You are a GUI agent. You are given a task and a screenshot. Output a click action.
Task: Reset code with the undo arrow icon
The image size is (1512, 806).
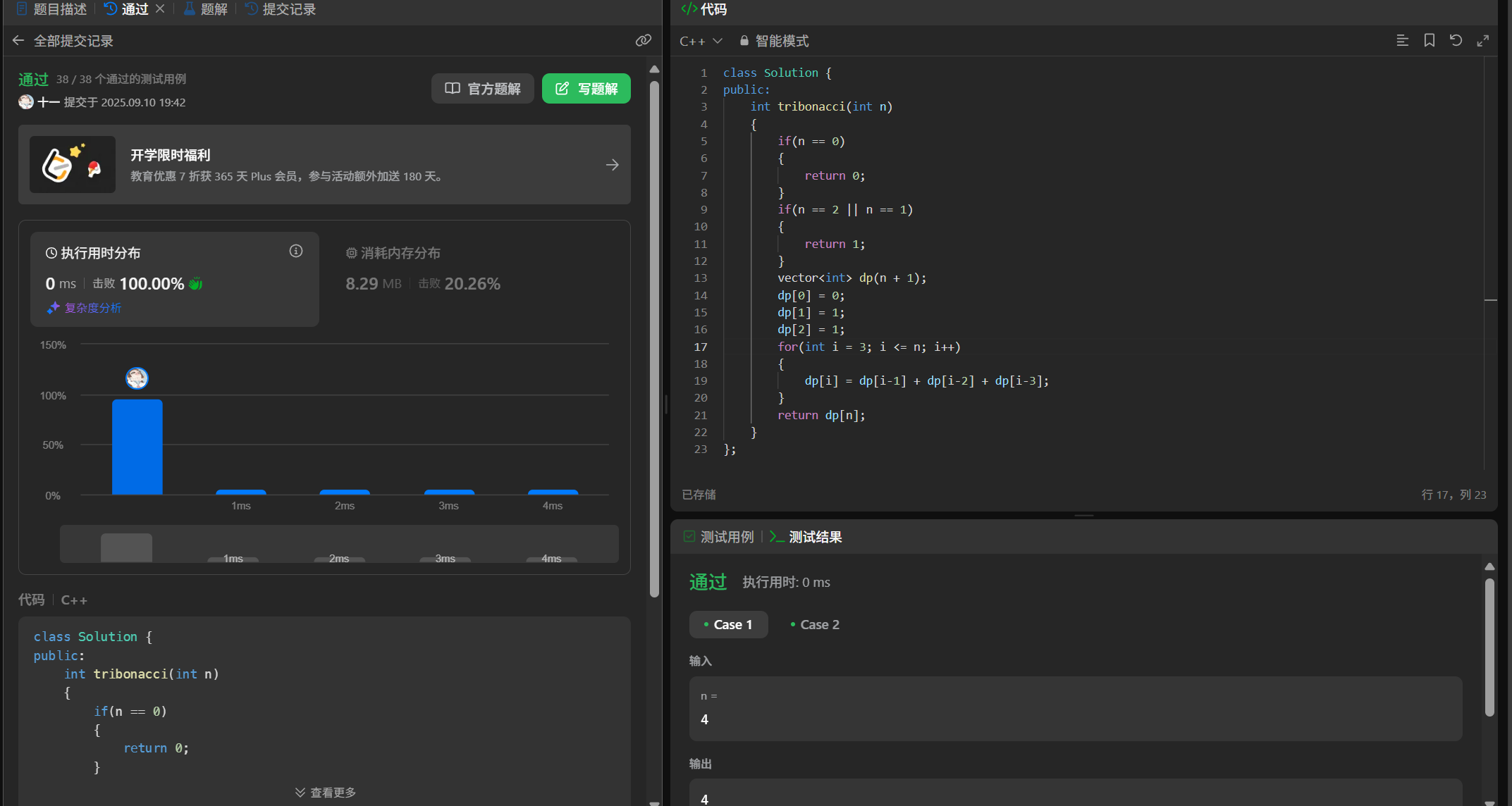(x=1456, y=41)
